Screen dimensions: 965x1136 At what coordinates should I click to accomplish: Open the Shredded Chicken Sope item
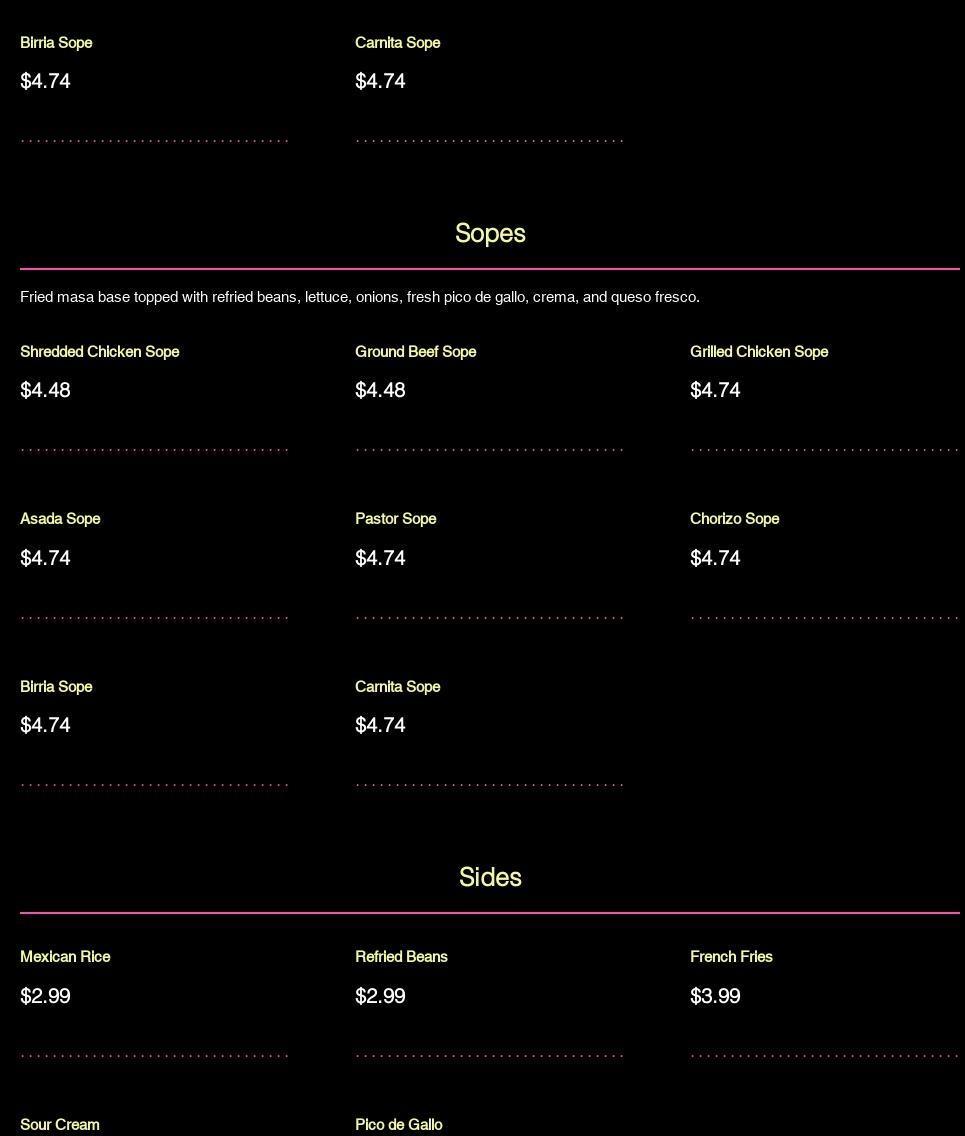(100, 352)
